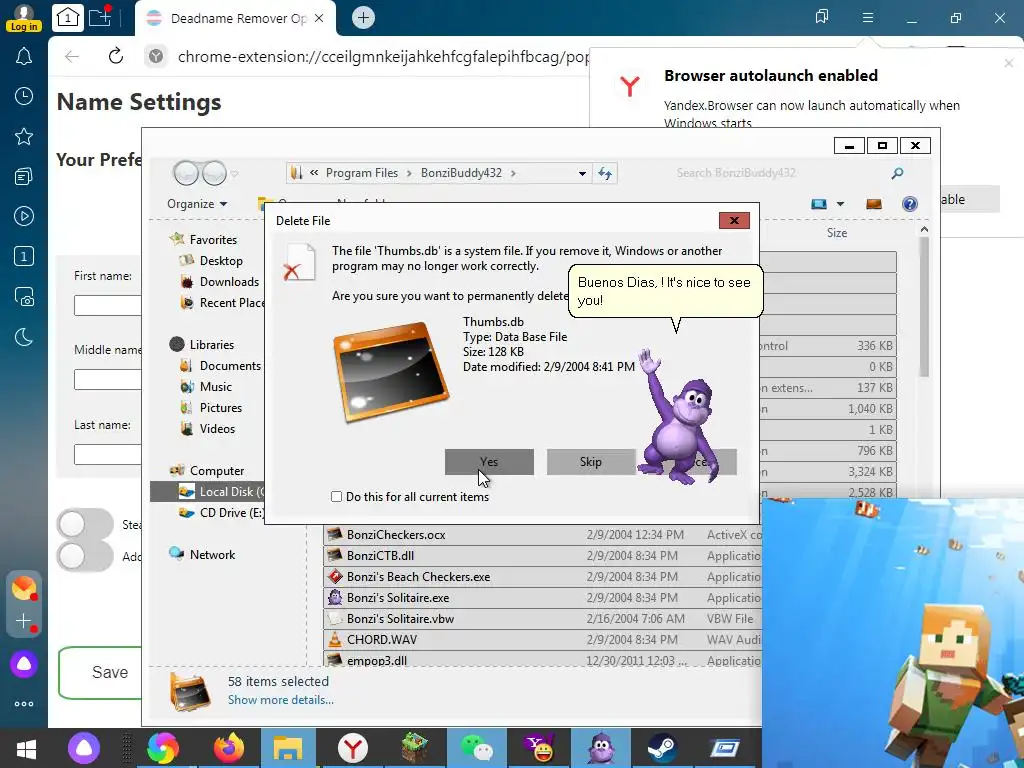Toggle Explorer preview pane icon

click(x=874, y=204)
